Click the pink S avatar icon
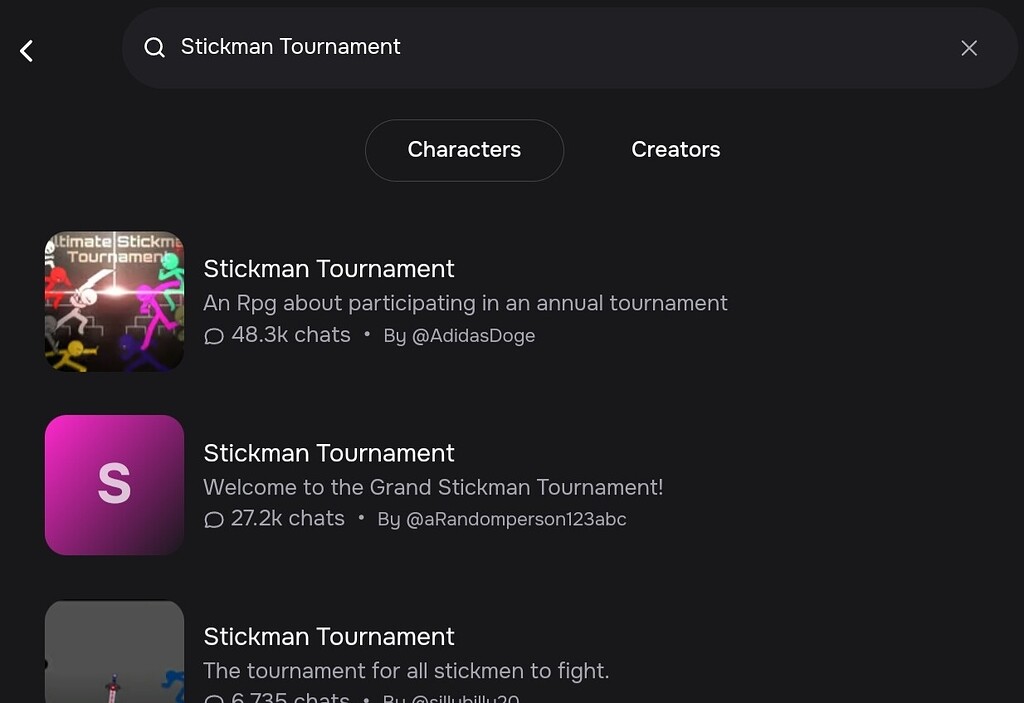The height and width of the screenshot is (703, 1024). coord(113,485)
